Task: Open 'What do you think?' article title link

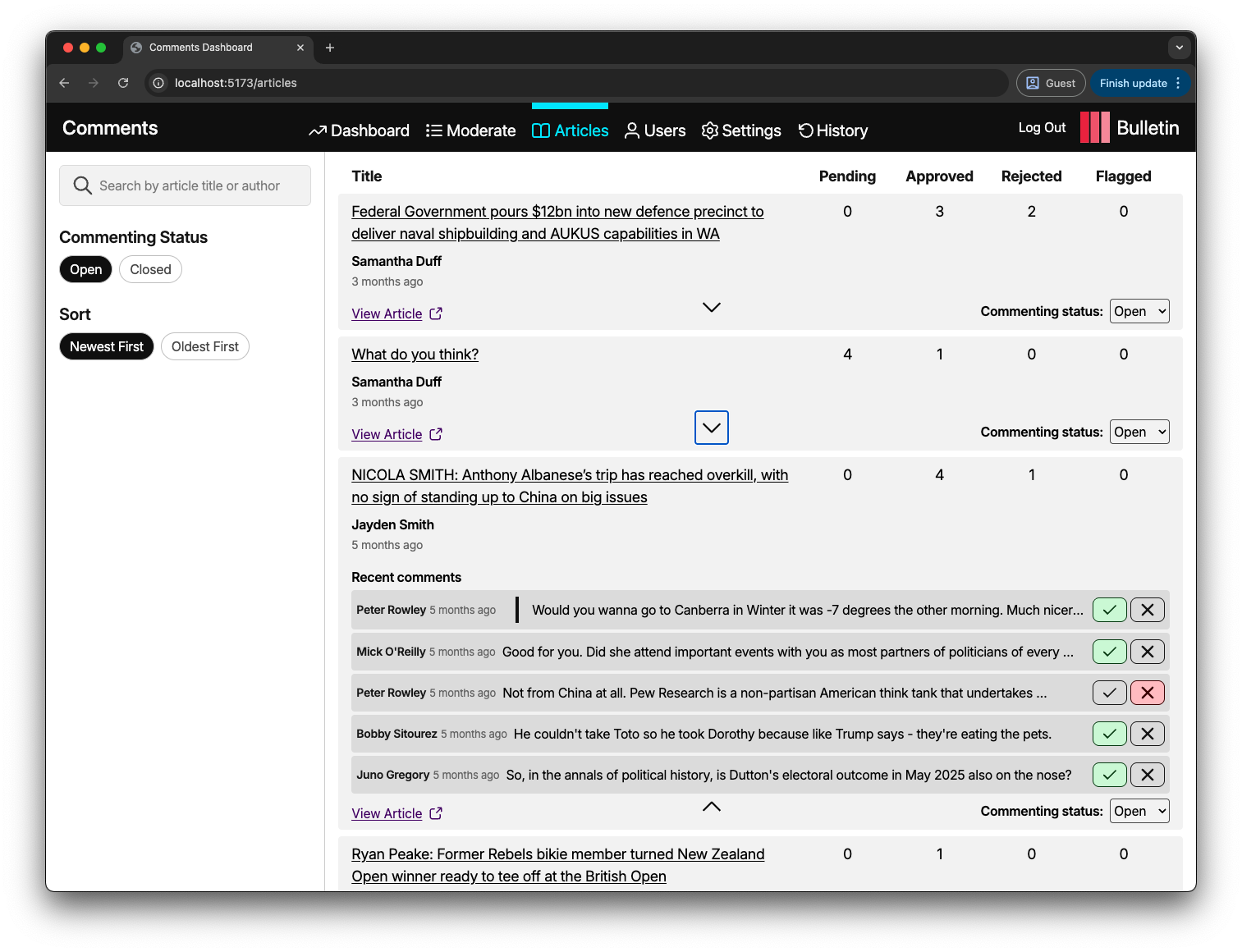Action: point(415,355)
